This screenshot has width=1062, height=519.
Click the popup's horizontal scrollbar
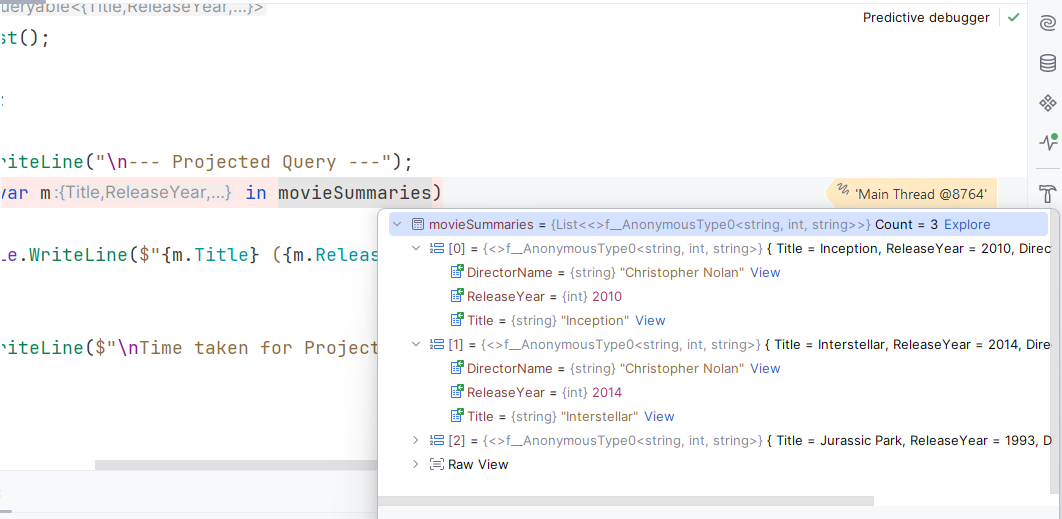626,501
